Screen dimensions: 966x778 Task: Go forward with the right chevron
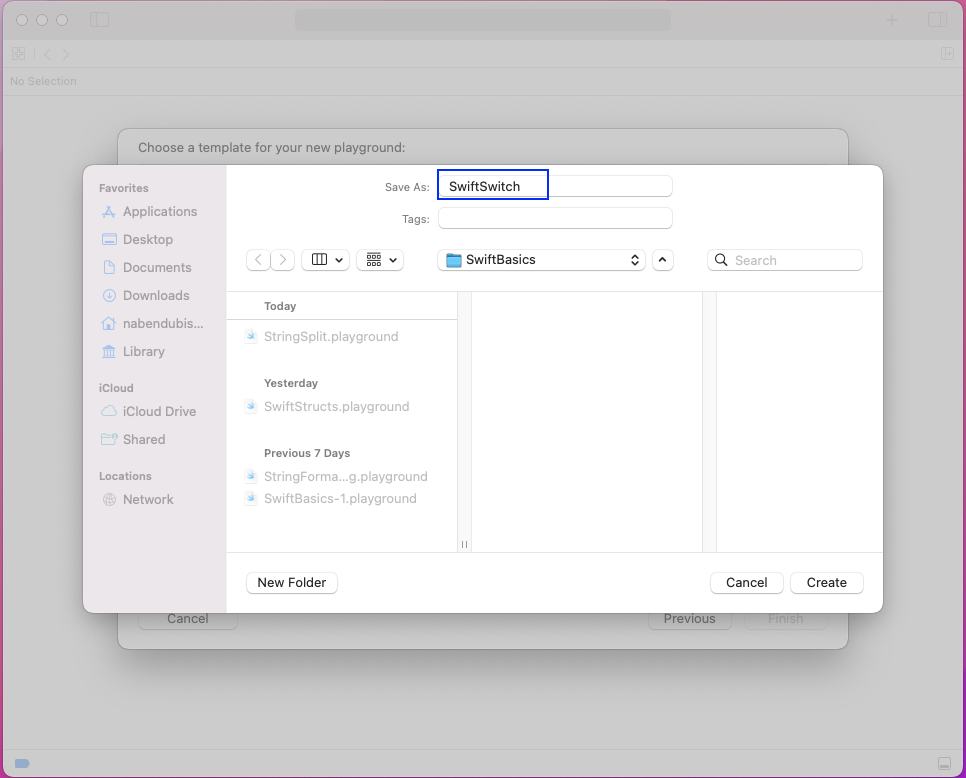click(x=283, y=260)
